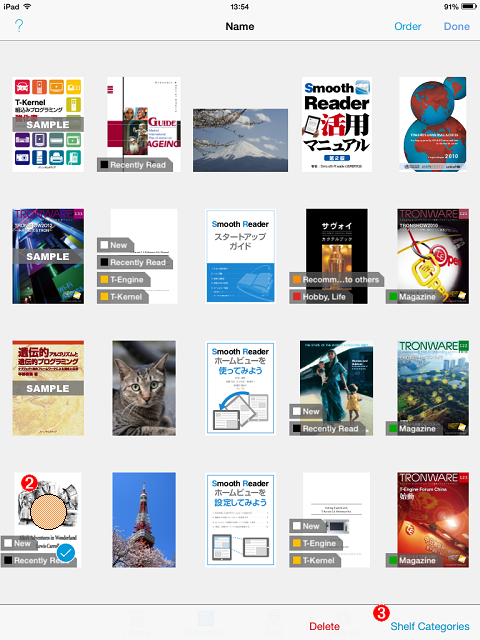Select the Guide Ageing book cover
The image size is (480, 640).
click(144, 124)
